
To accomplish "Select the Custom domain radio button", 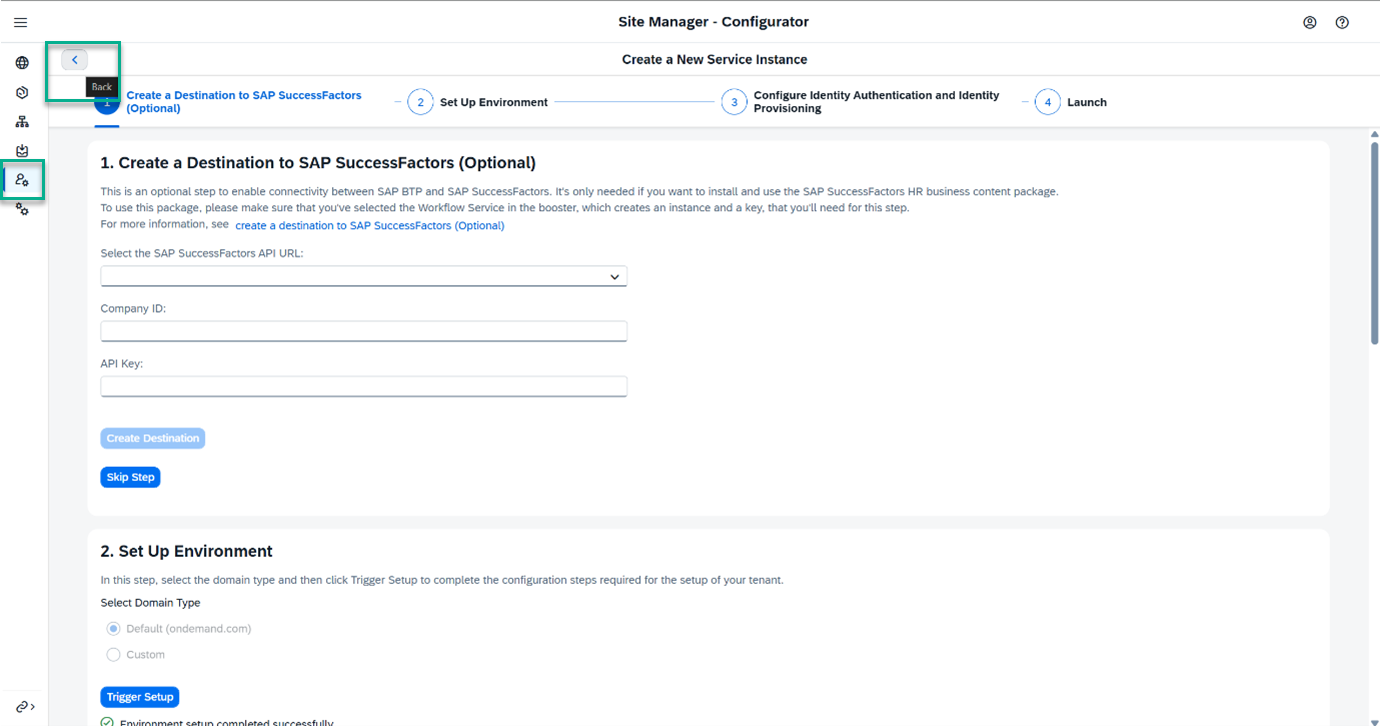I will click(x=113, y=655).
